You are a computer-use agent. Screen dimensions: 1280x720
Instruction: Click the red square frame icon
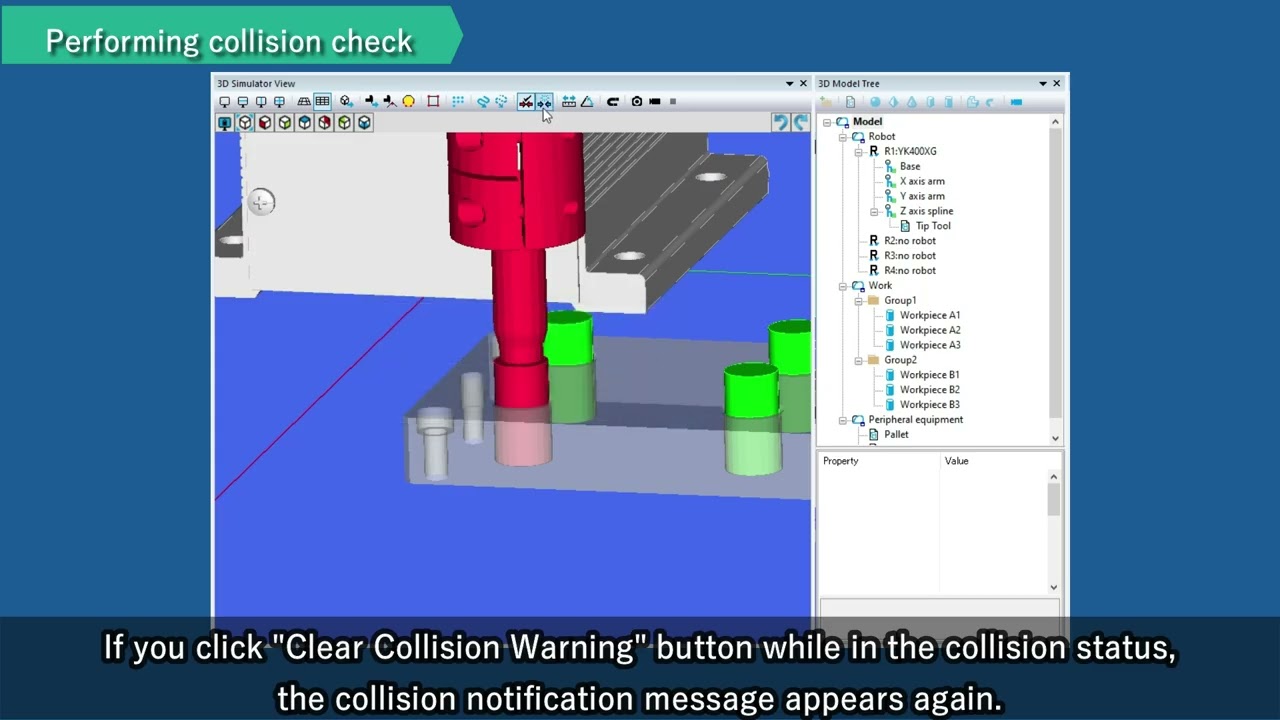(433, 101)
